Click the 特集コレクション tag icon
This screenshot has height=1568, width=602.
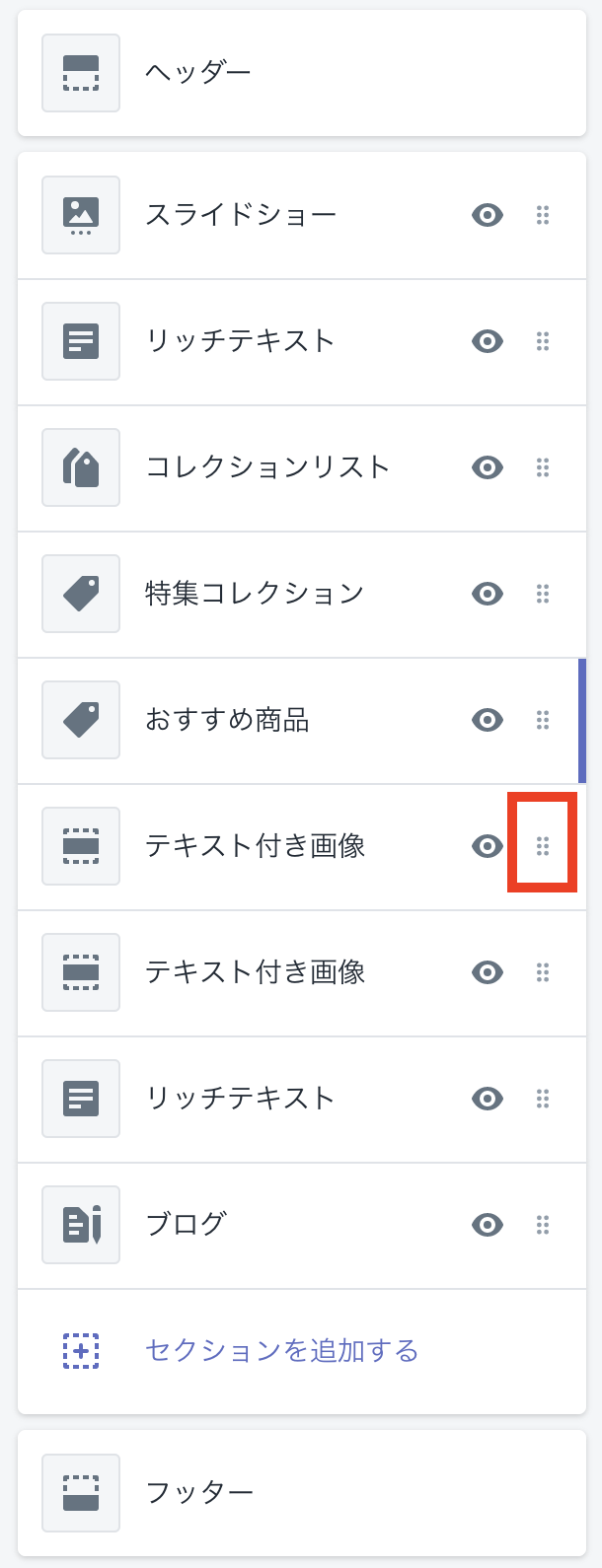point(81,594)
